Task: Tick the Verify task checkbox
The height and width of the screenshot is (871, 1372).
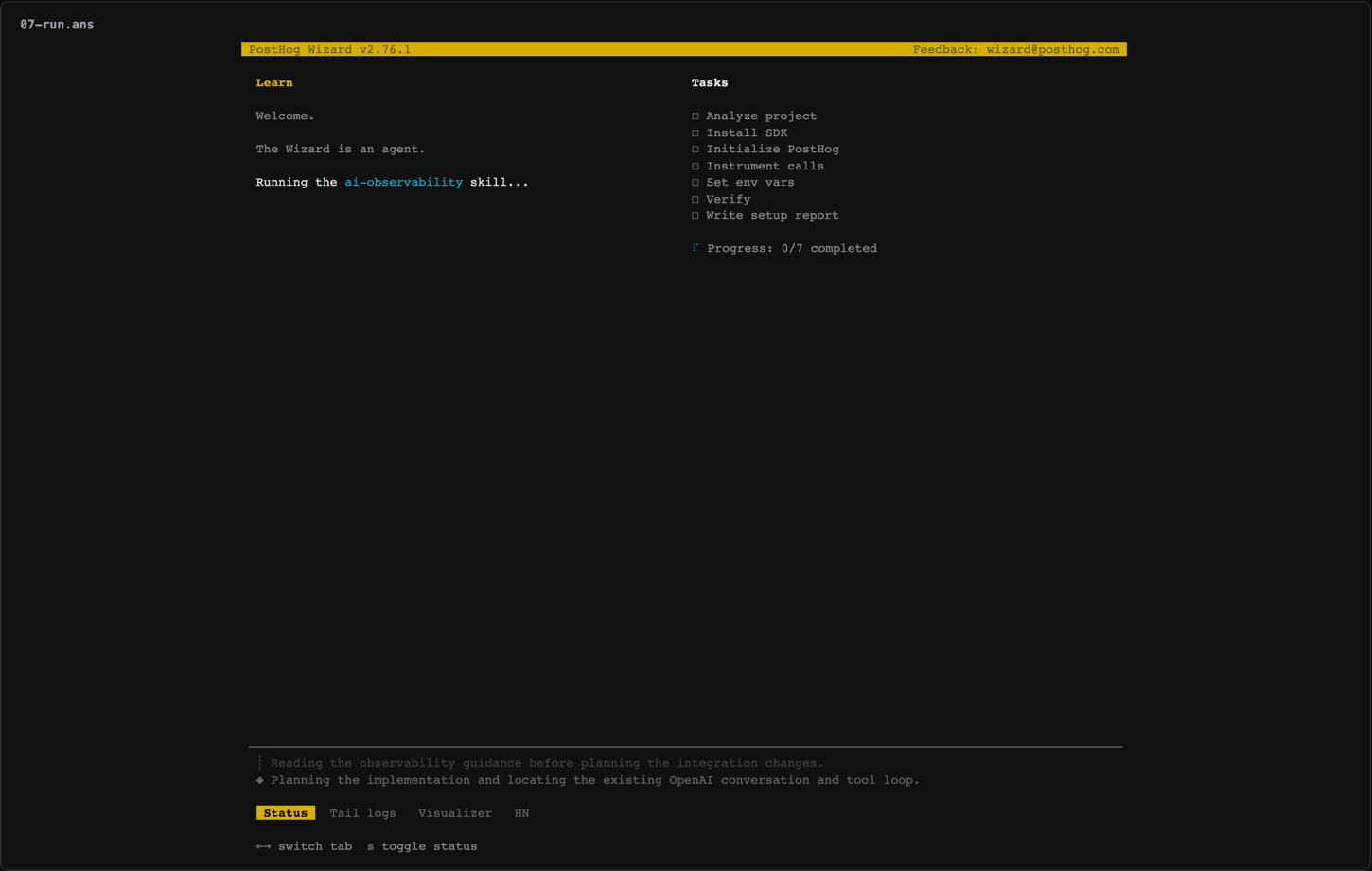Action: click(x=695, y=200)
